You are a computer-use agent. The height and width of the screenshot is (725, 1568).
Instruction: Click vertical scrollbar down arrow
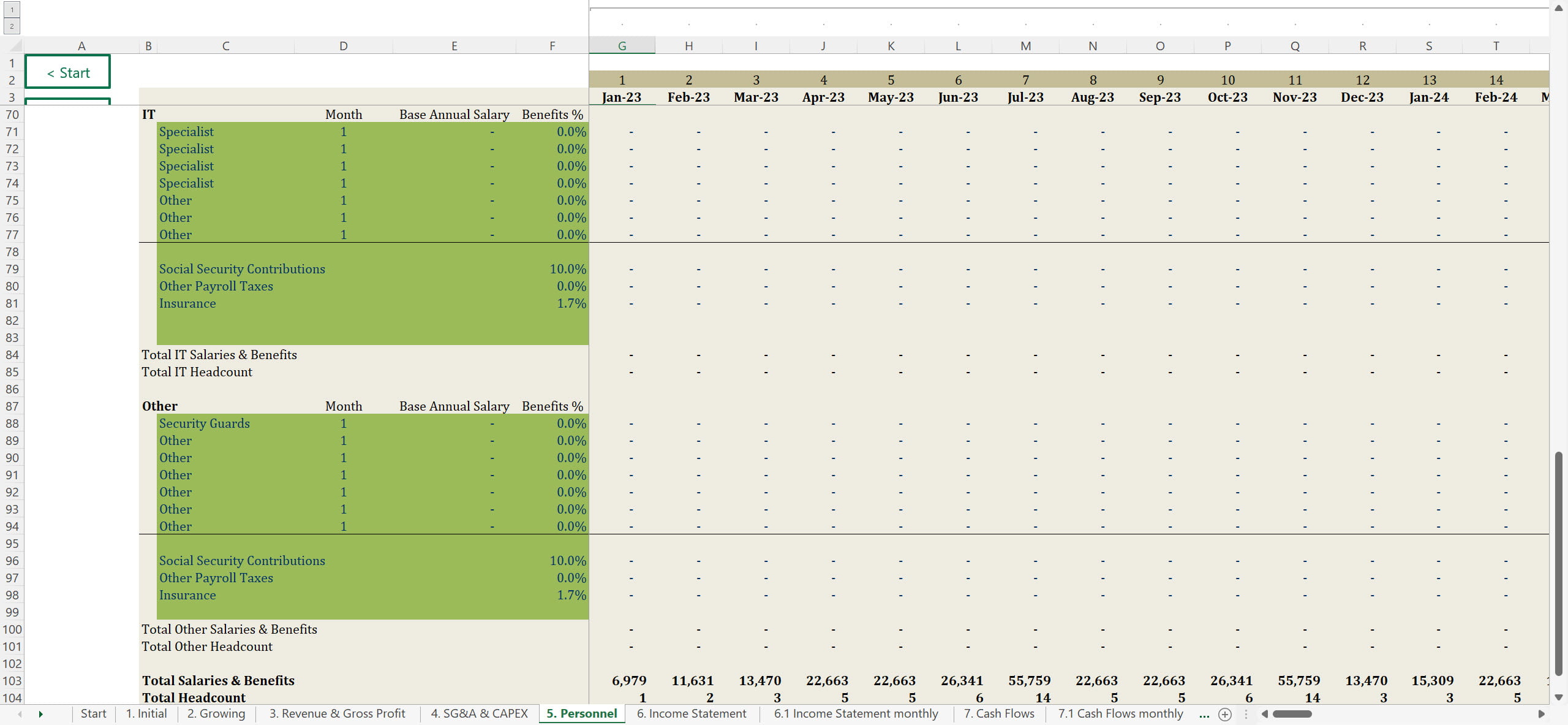pos(1559,697)
